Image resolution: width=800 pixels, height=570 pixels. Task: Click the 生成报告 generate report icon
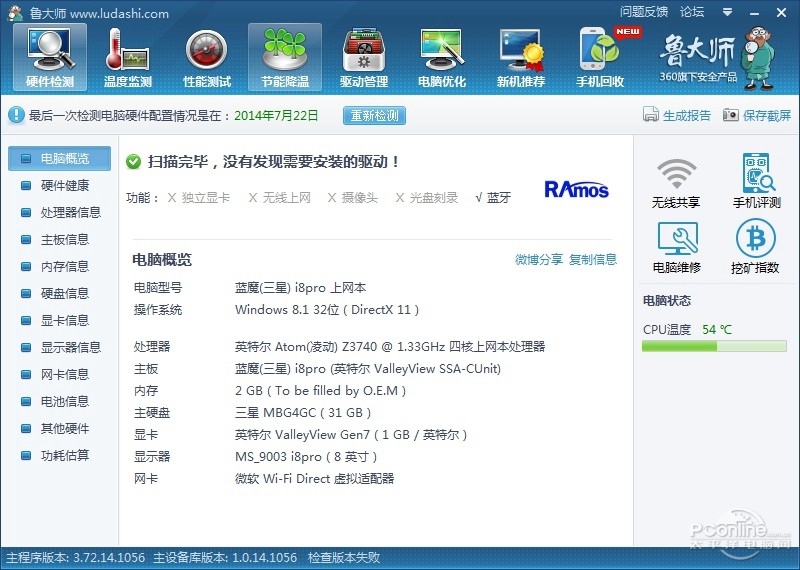click(x=651, y=114)
